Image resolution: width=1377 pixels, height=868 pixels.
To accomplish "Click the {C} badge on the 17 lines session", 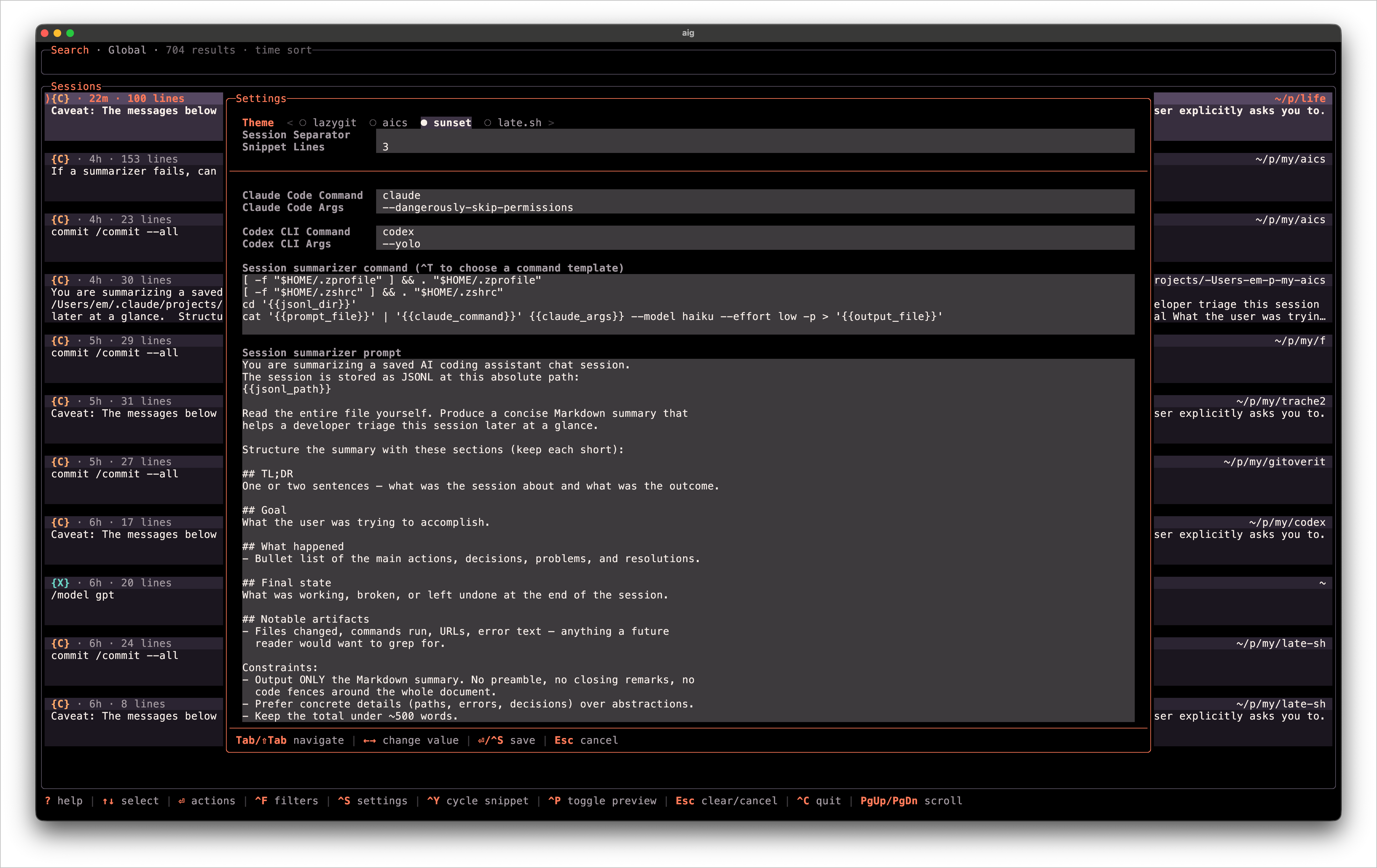I will [60, 523].
